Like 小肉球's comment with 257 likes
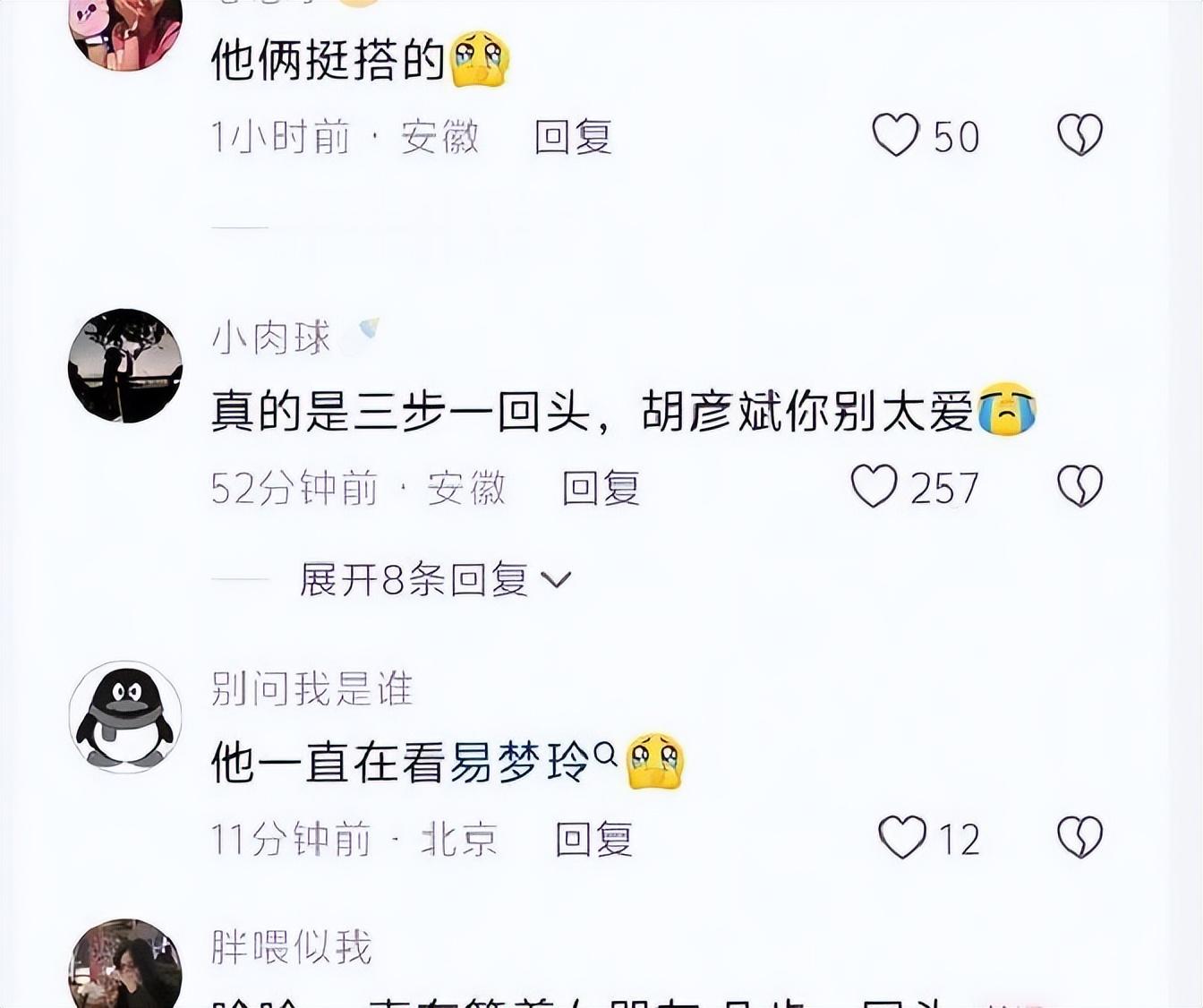The image size is (1203, 1008). [874, 486]
